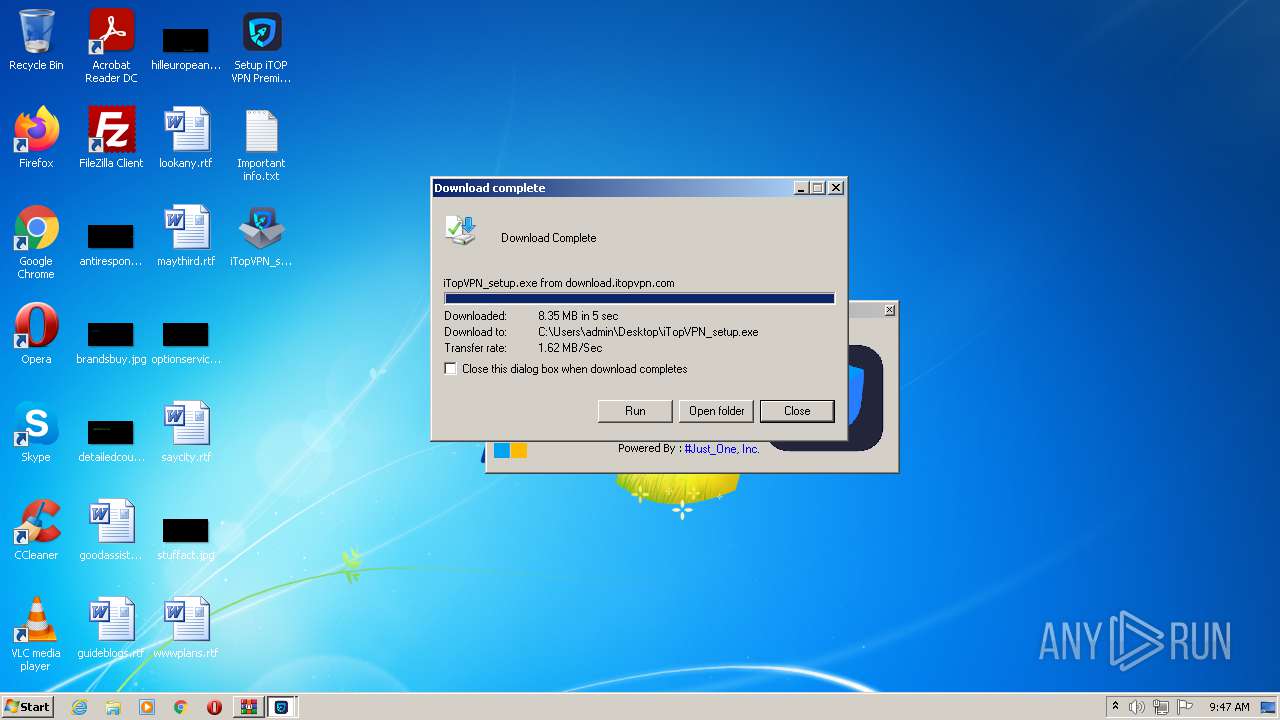1280x720 pixels.
Task: Click the 1.62 MB/Sec transfer rate
Action: click(x=570, y=348)
